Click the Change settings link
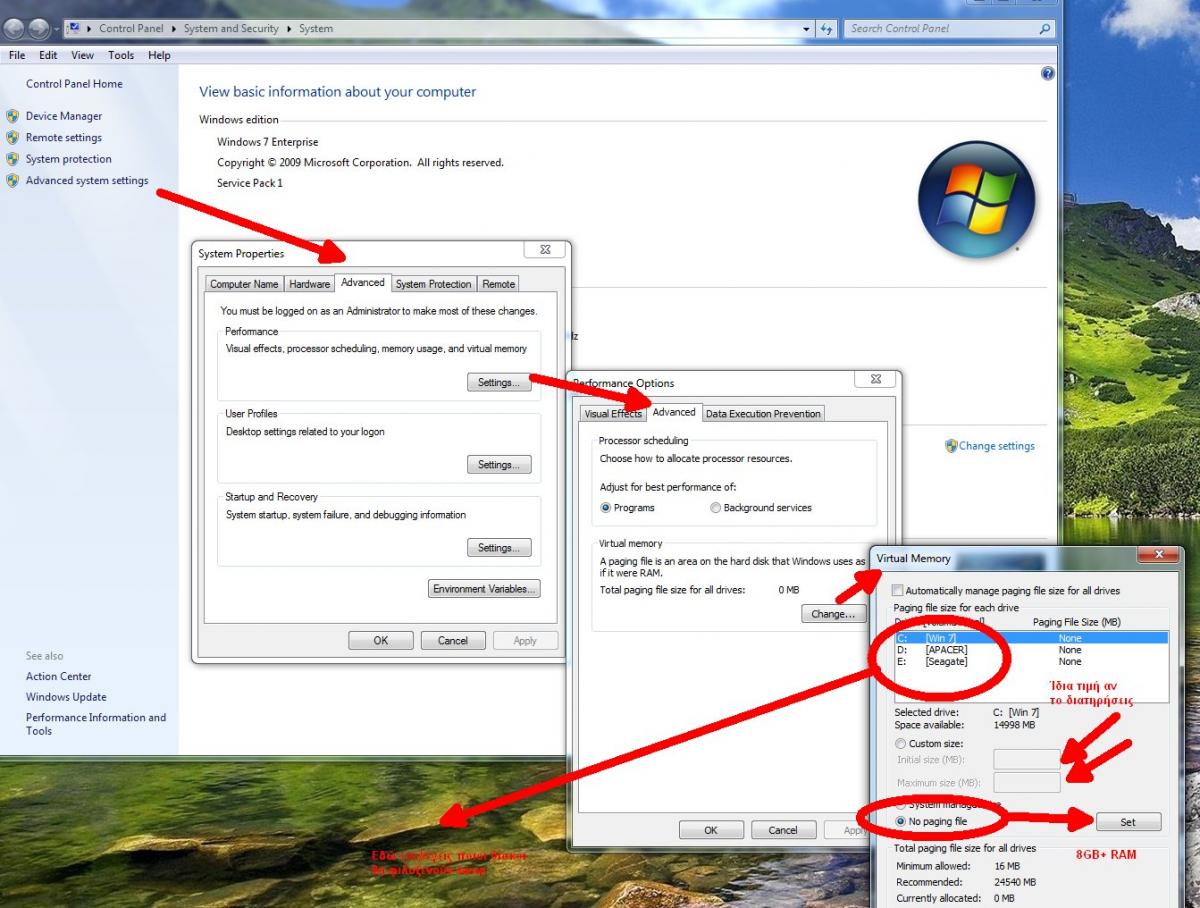The image size is (1200, 908). [x=997, y=446]
